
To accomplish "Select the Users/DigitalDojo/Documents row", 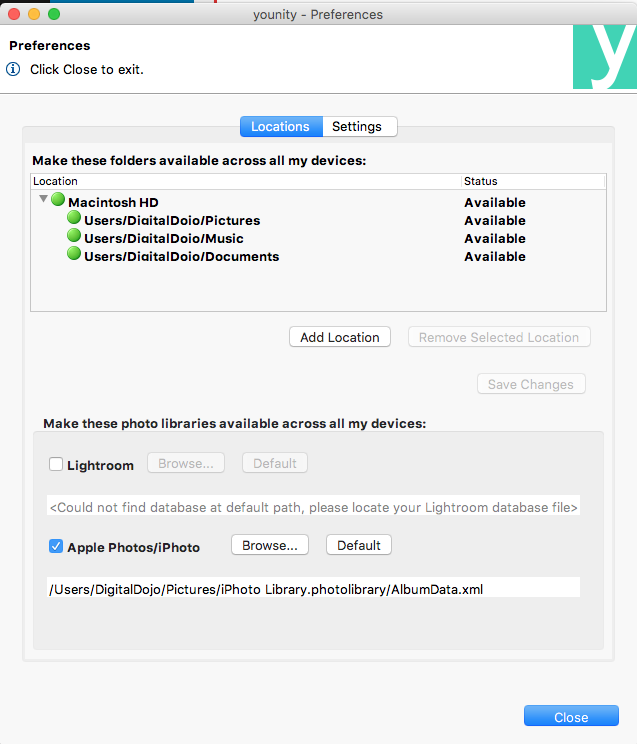I will (318, 256).
